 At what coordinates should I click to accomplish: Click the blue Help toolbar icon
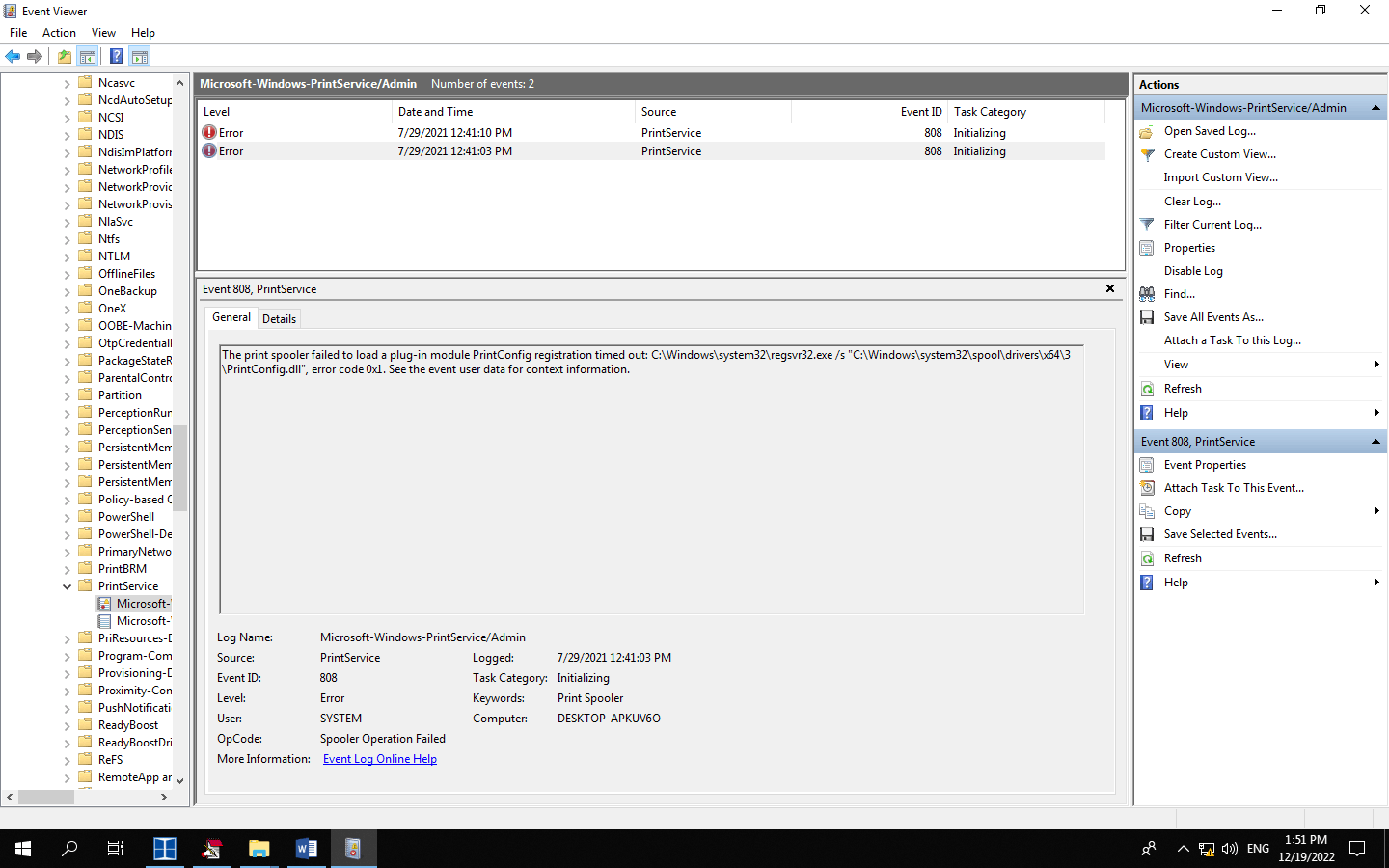116,57
